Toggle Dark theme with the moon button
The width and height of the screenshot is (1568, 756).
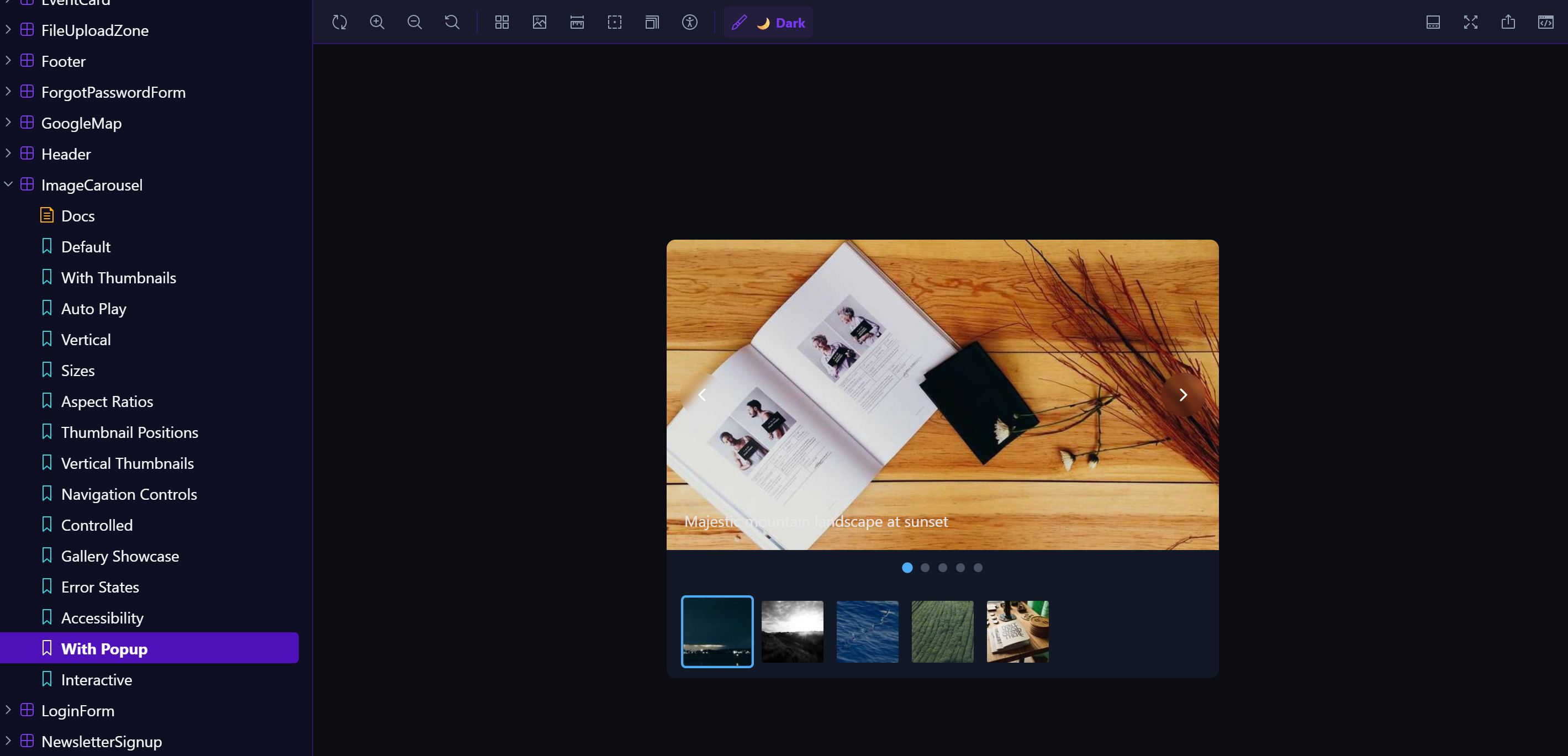763,23
